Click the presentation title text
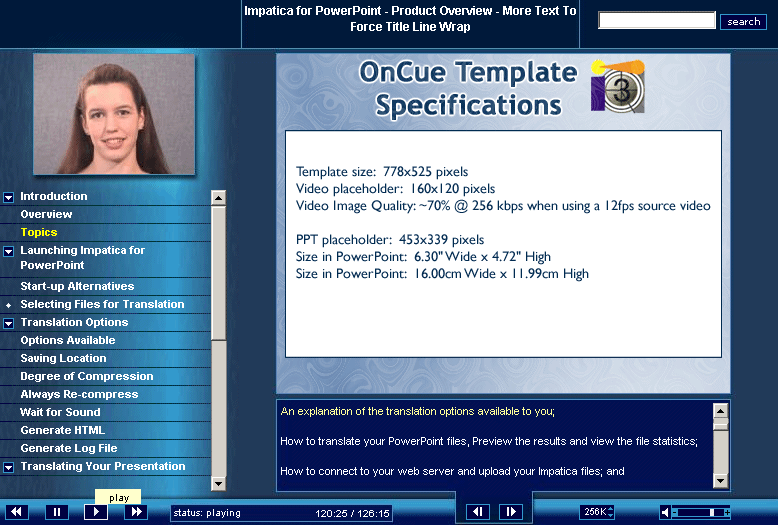 pos(410,19)
